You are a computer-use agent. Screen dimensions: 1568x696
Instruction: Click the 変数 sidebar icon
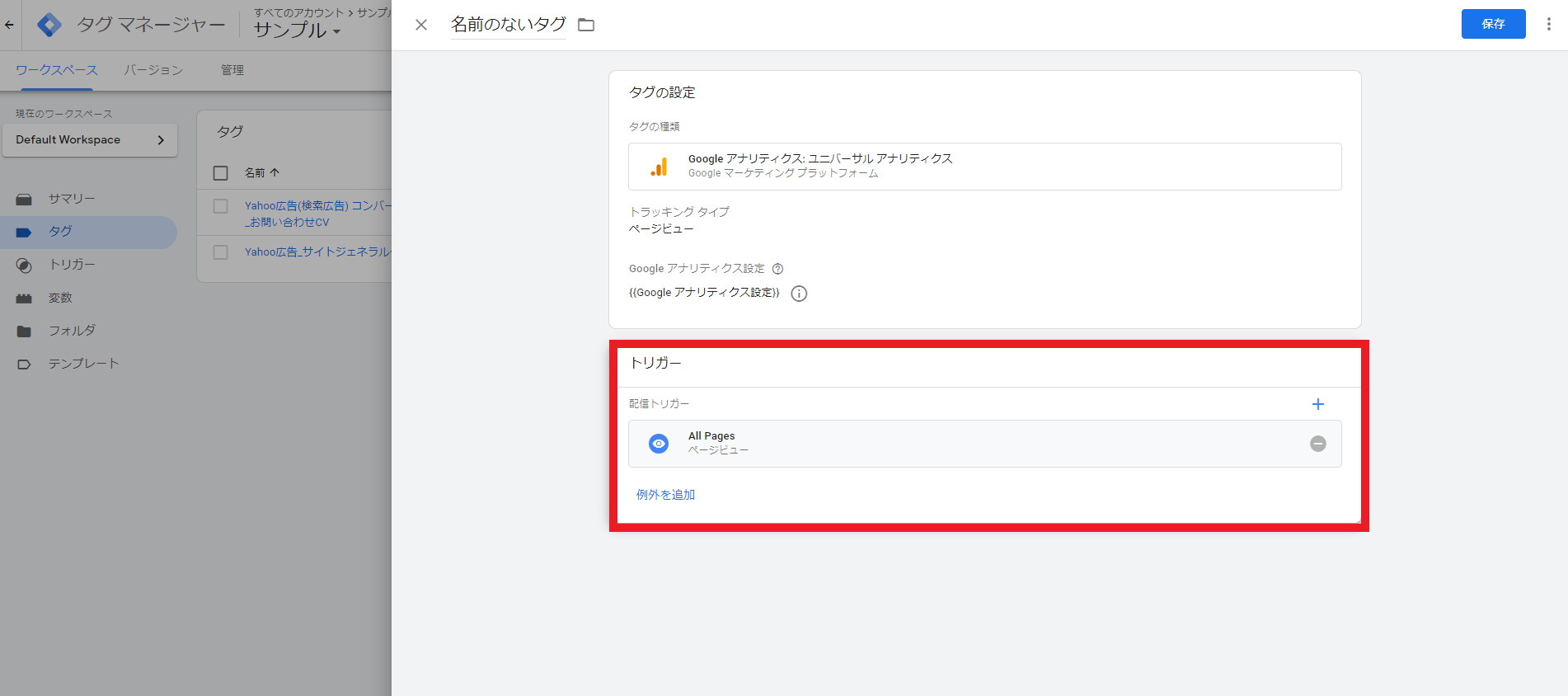point(24,298)
